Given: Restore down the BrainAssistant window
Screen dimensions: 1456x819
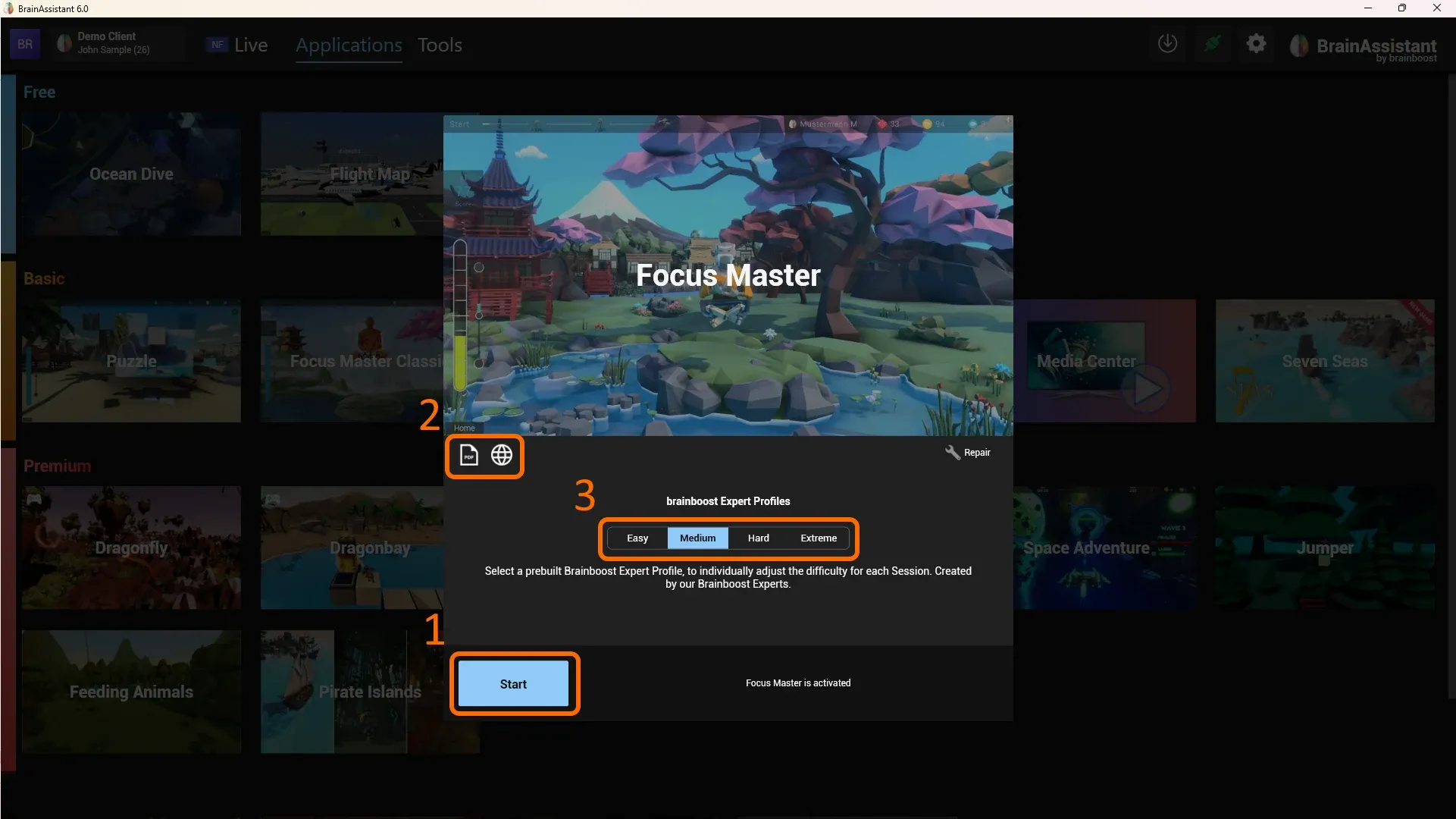Looking at the screenshot, I should 1402,8.
